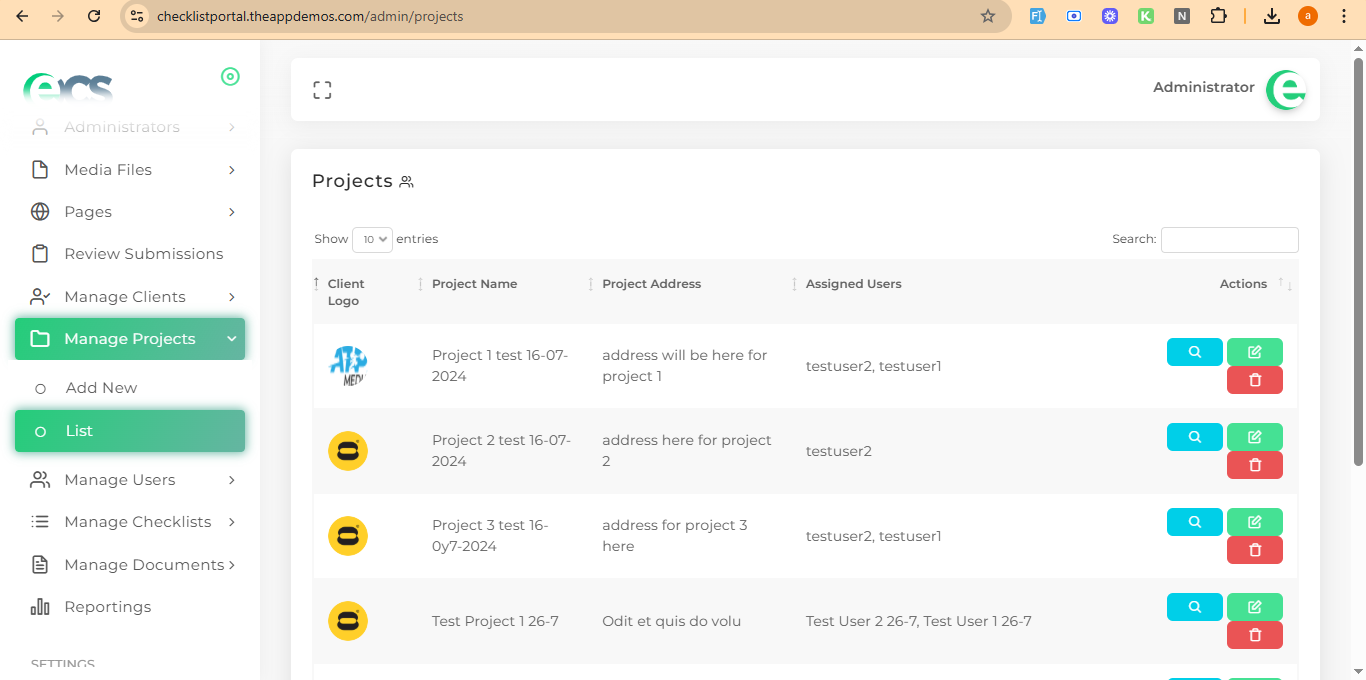Bookmark this page with star icon
Screen dimensions: 1366x680
click(988, 16)
